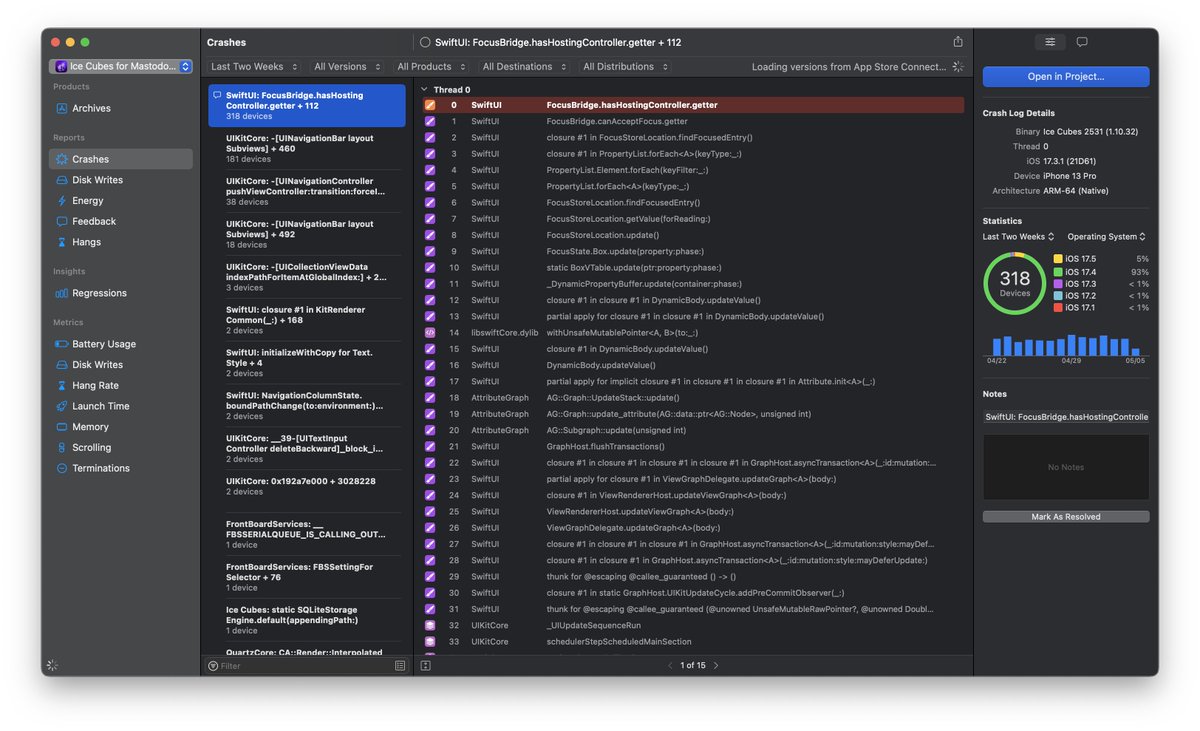The width and height of the screenshot is (1200, 731).
Task: Select the KitRendererCommon closure crash
Action: pyautogui.click(x=307, y=320)
